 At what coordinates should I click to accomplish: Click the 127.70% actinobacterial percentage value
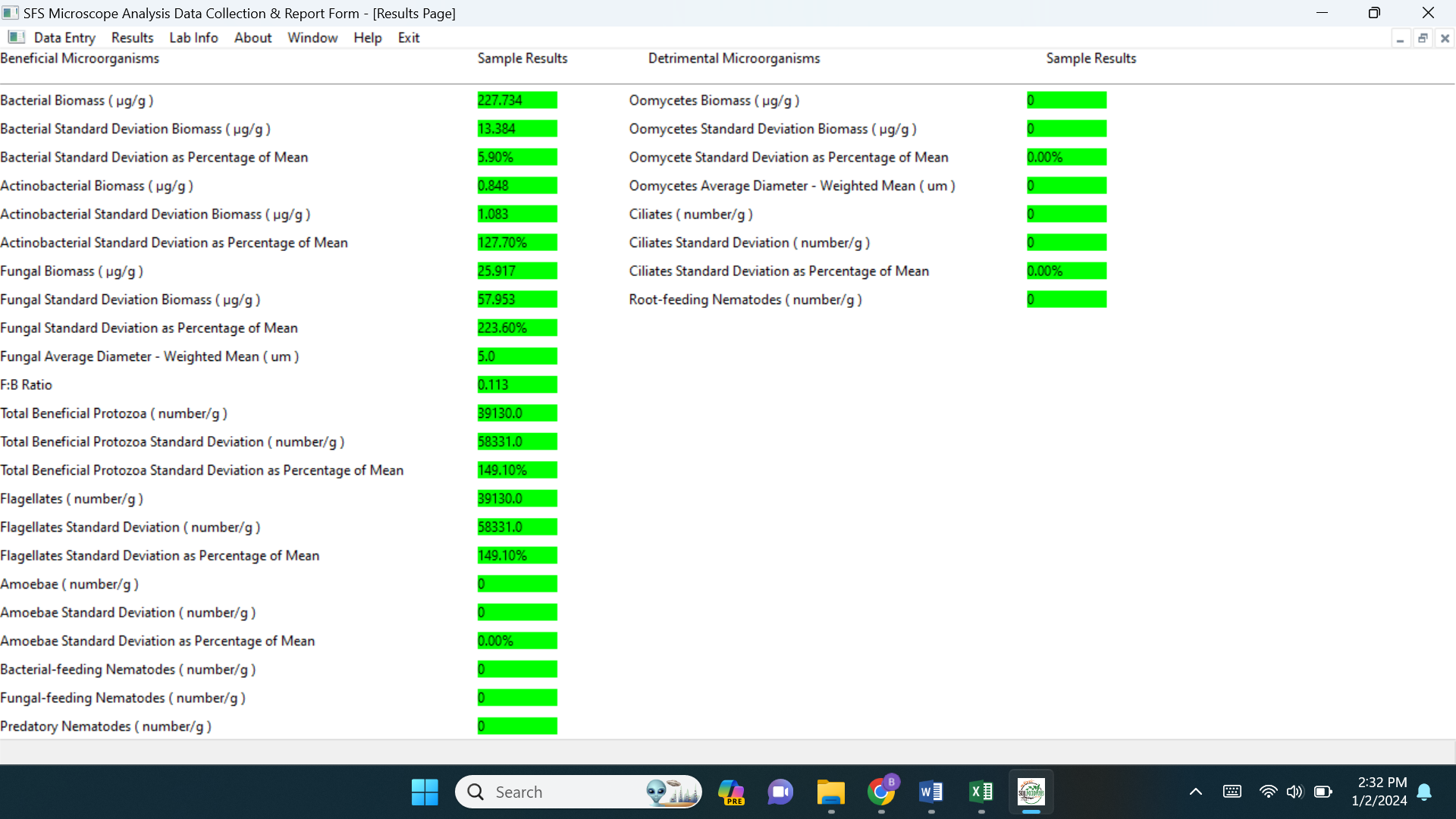(x=517, y=243)
